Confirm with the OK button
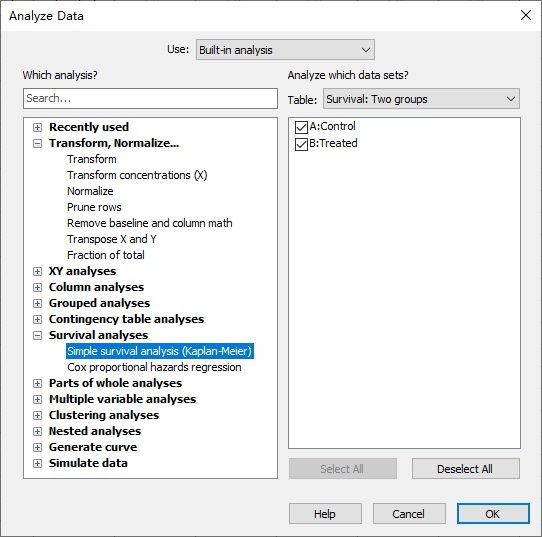Viewport: 542px width, 537px height. pos(493,514)
